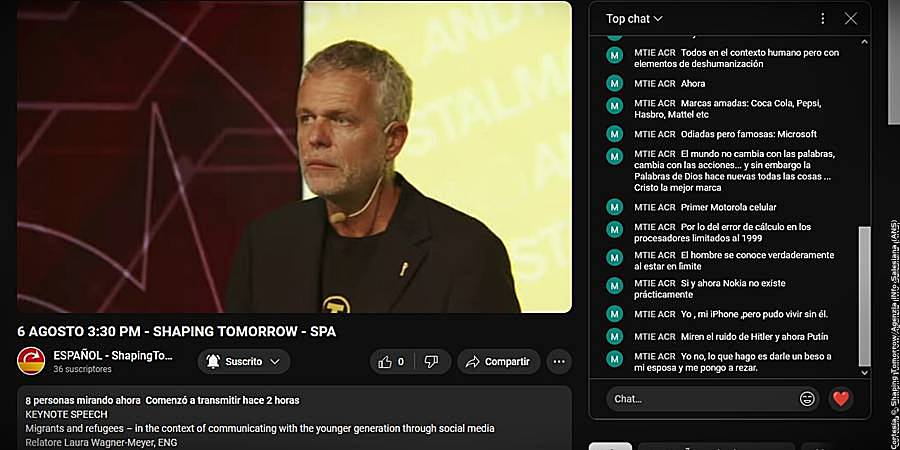Send a heart reaction in chat

click(841, 398)
